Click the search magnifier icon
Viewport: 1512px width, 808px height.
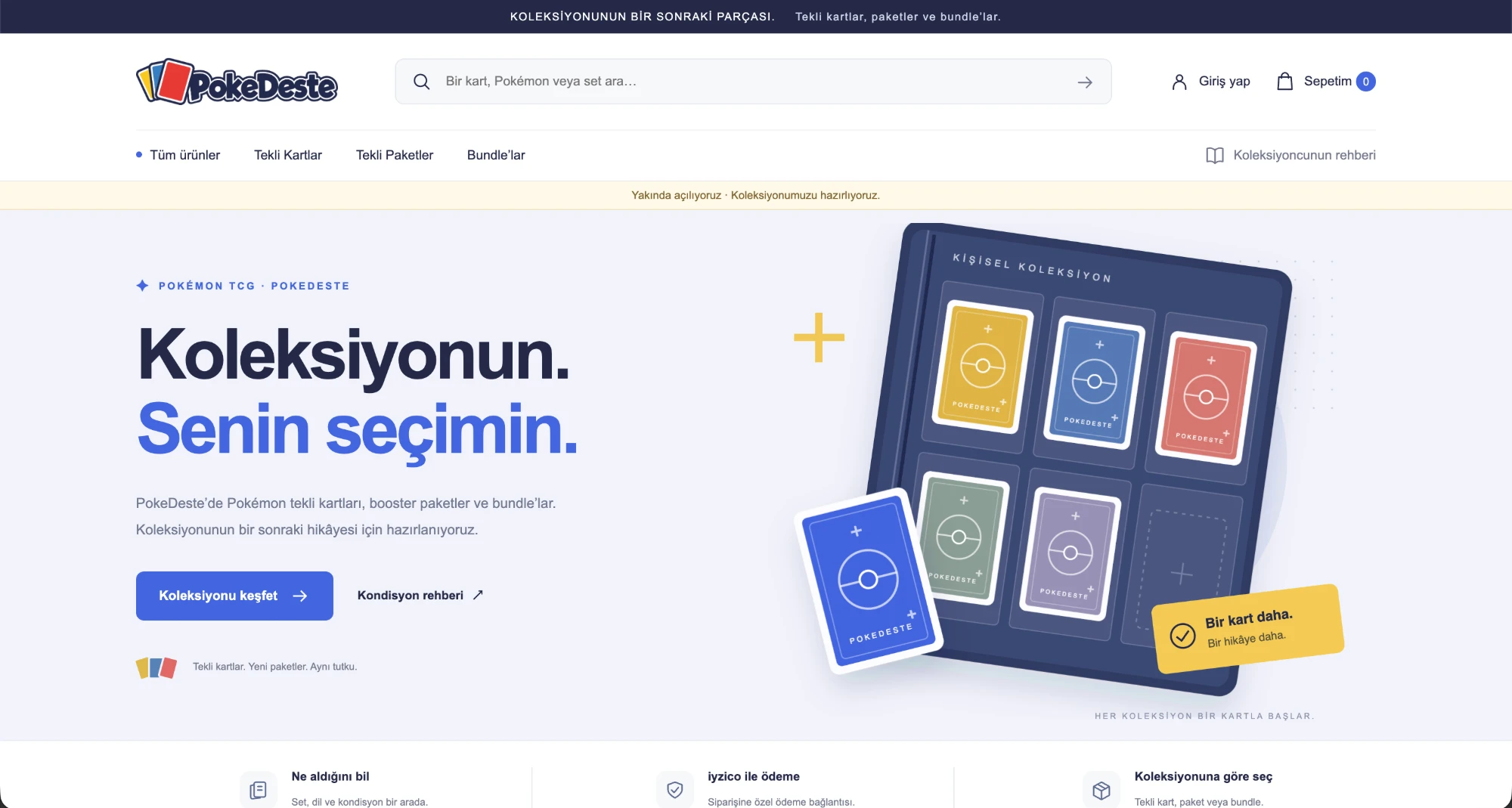[x=422, y=82]
